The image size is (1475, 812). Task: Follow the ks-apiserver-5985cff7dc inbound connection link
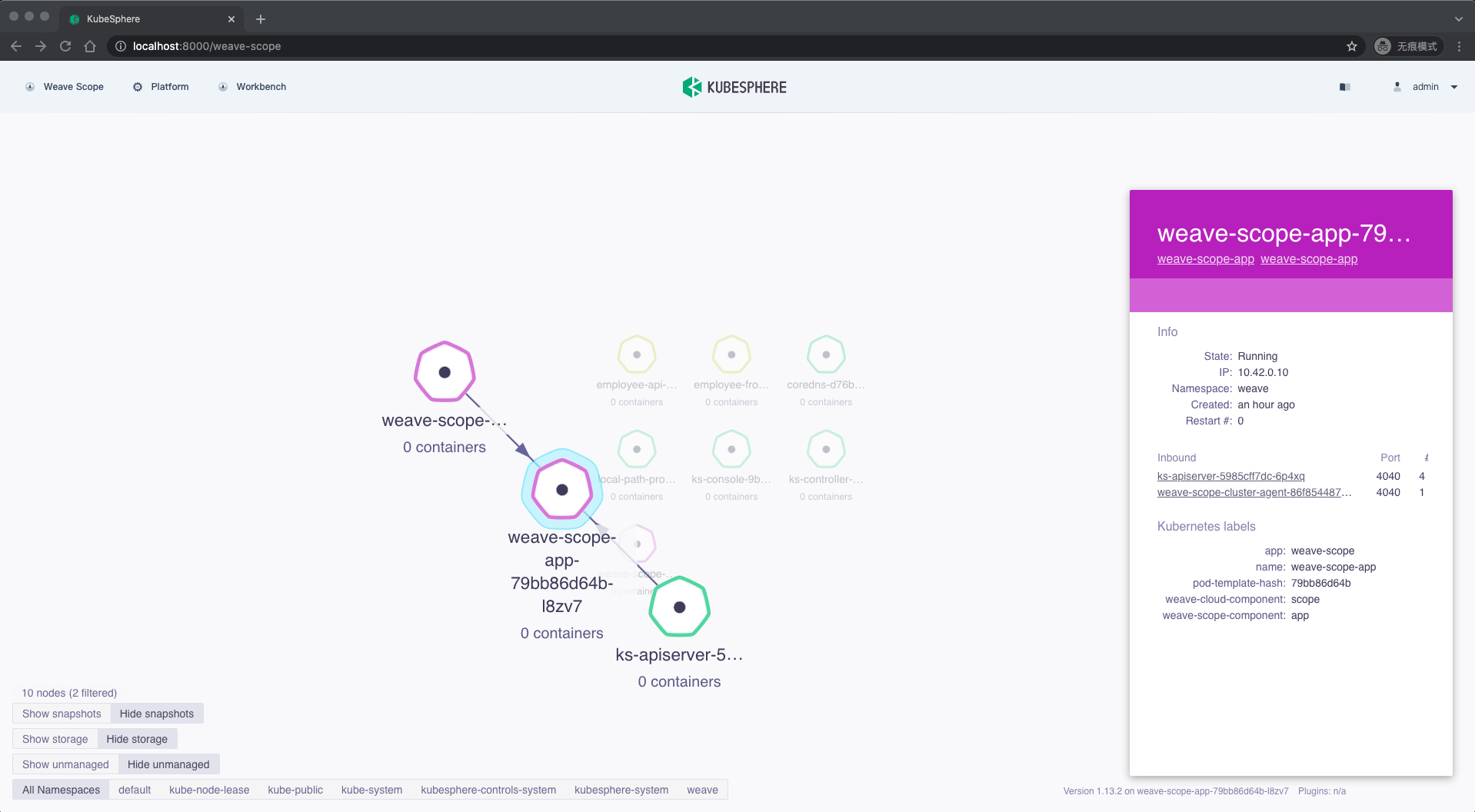tap(1230, 476)
